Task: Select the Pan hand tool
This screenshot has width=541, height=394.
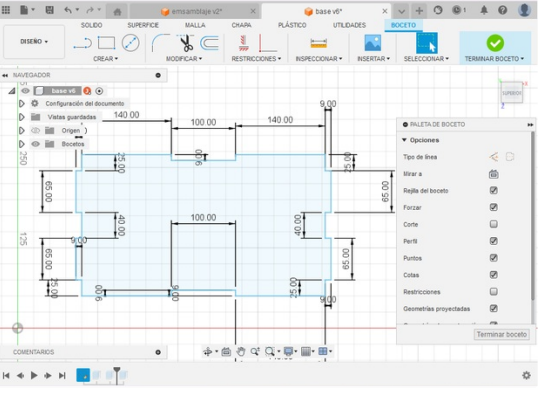Action: coord(240,352)
